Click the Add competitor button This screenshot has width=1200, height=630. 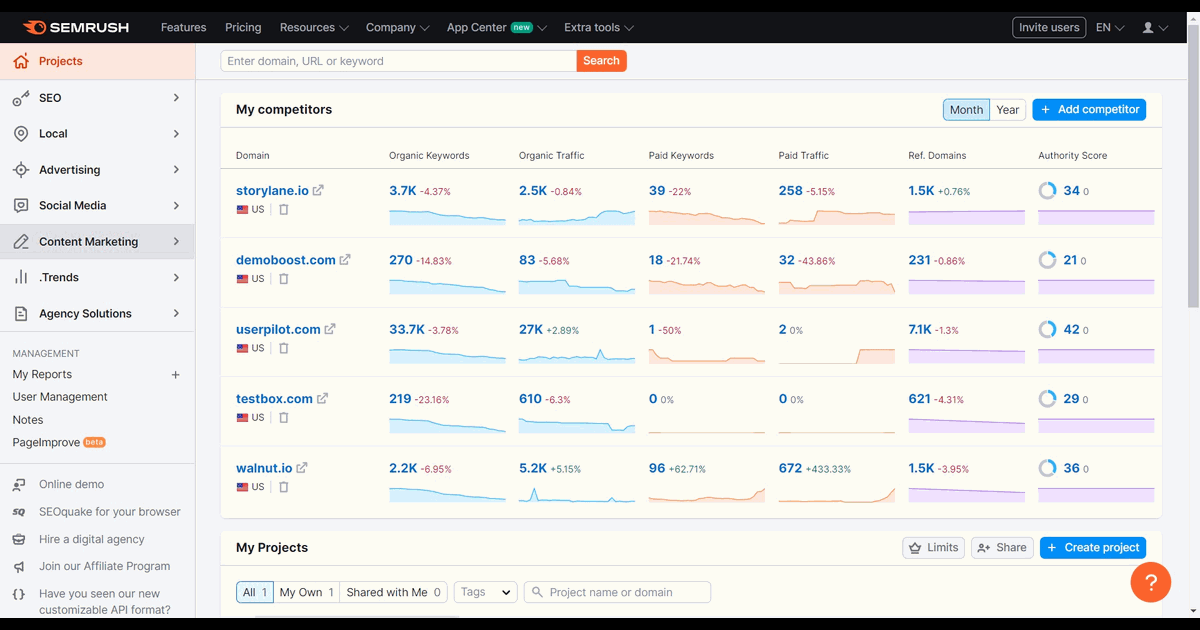pos(1089,110)
